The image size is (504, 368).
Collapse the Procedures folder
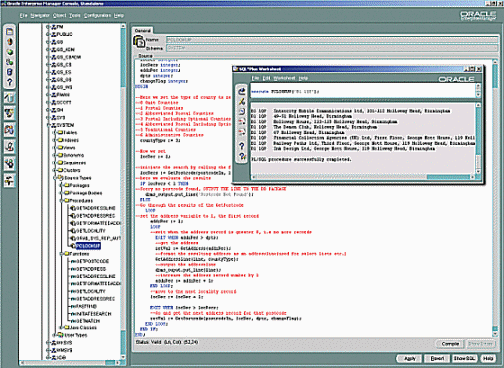click(61, 201)
